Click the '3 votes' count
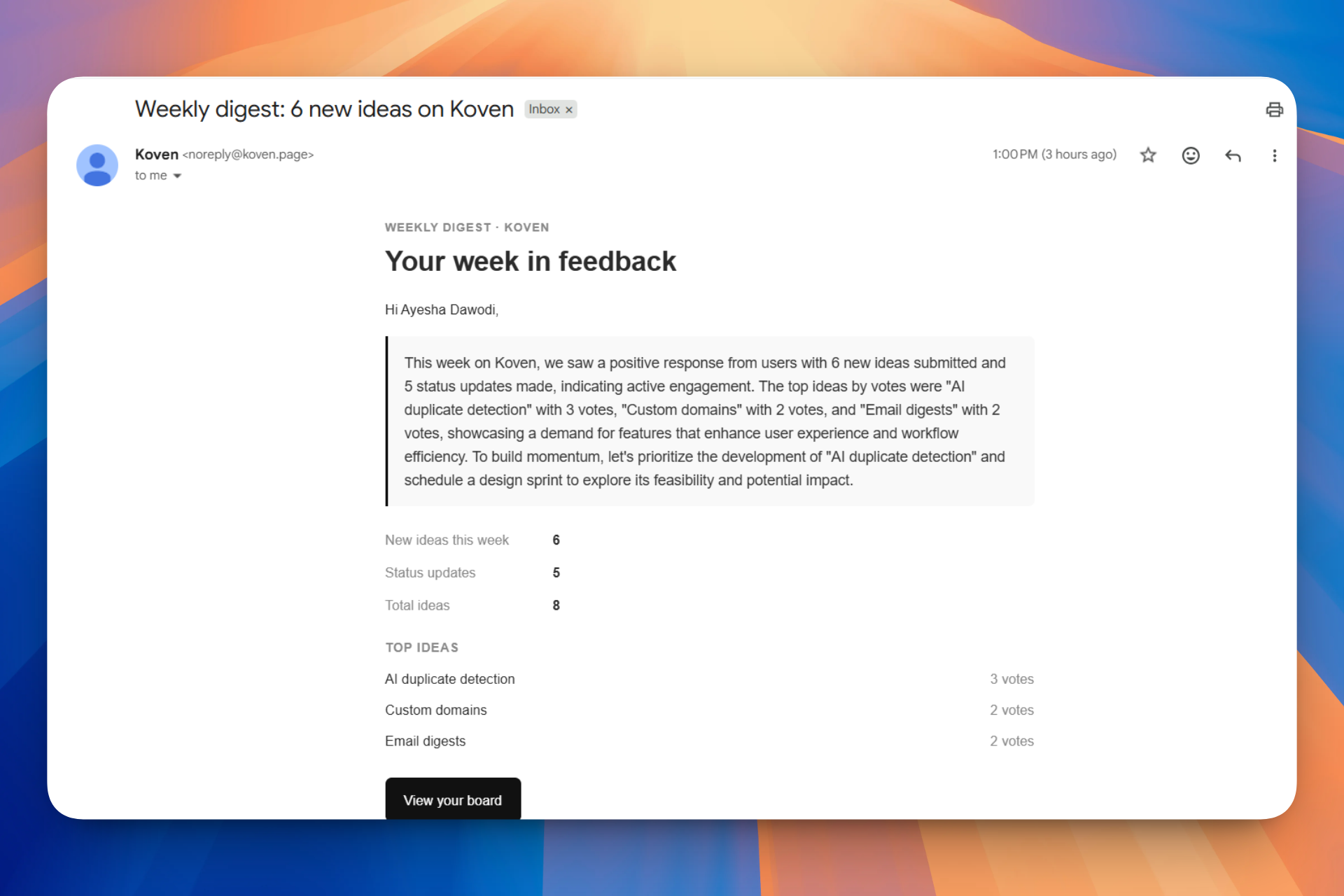The height and width of the screenshot is (896, 1344). click(1011, 679)
